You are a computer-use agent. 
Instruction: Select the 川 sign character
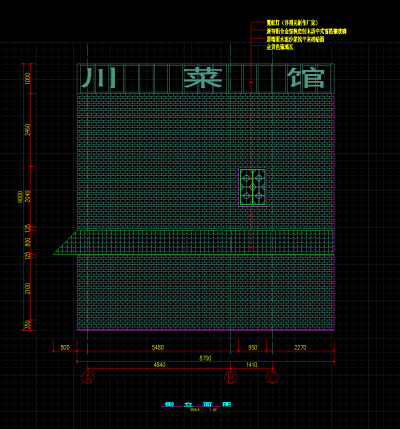[99, 78]
